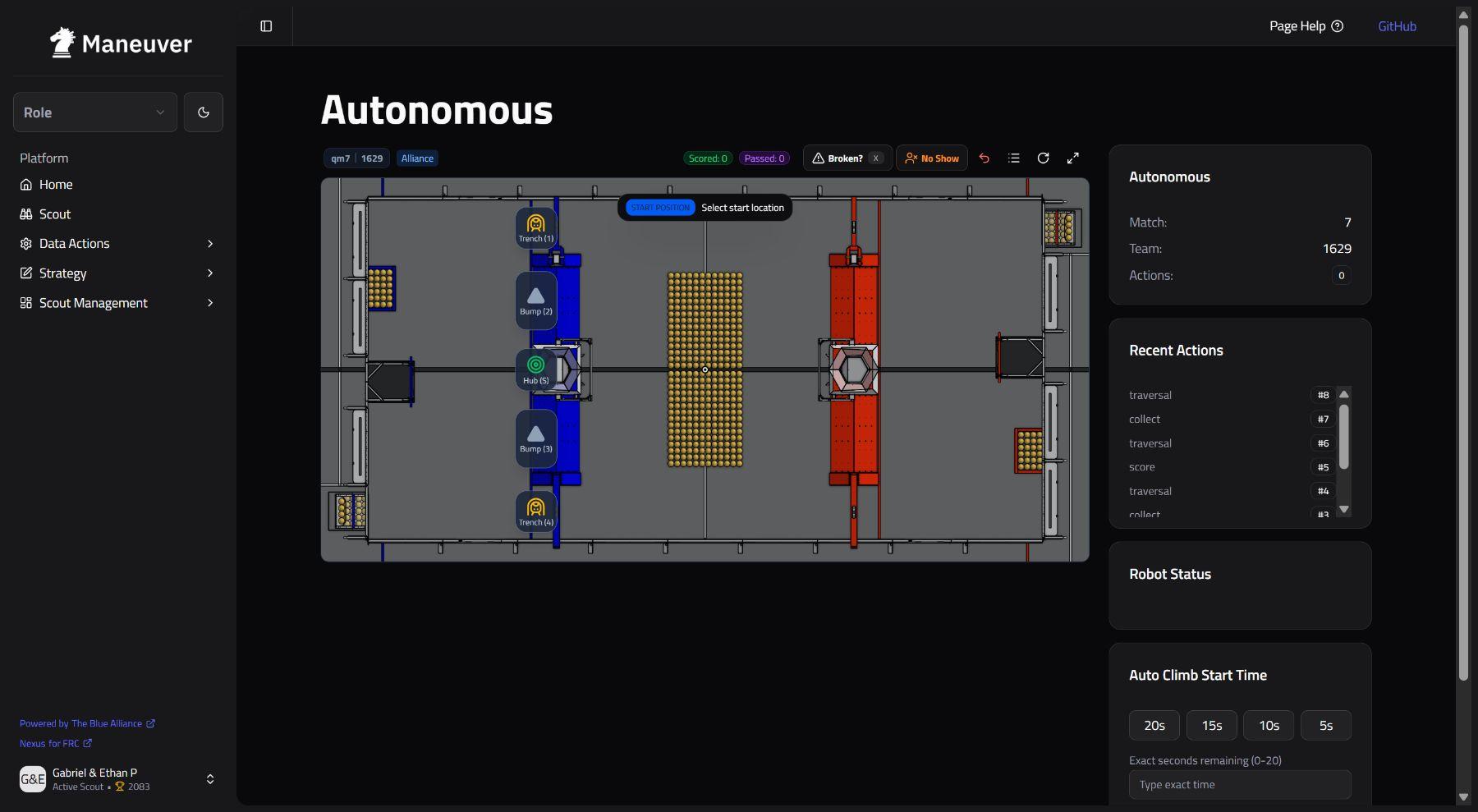Click the qm7 1629 match badge

(356, 158)
